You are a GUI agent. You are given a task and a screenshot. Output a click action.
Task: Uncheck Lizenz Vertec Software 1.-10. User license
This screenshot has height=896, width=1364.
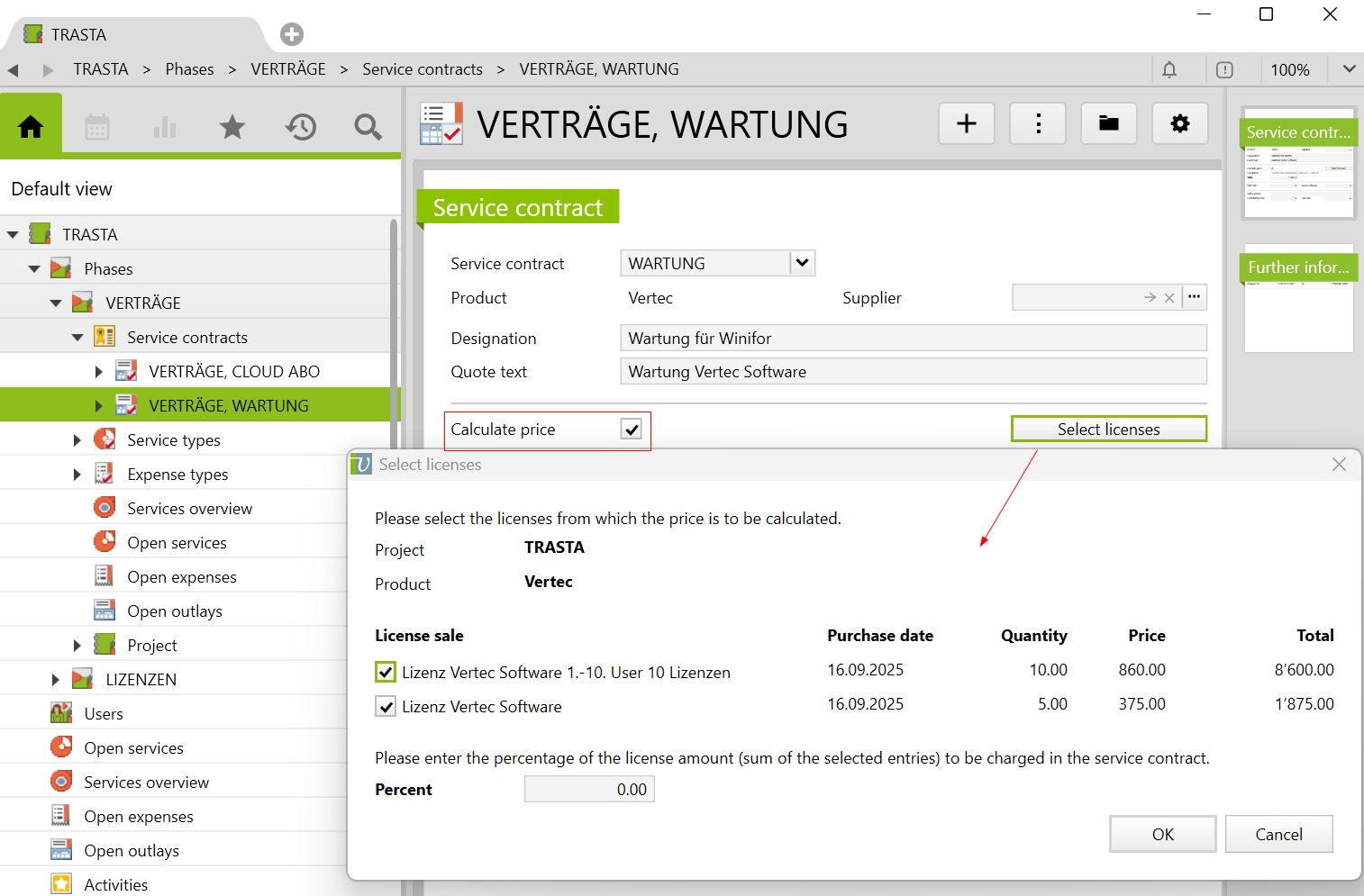click(386, 672)
